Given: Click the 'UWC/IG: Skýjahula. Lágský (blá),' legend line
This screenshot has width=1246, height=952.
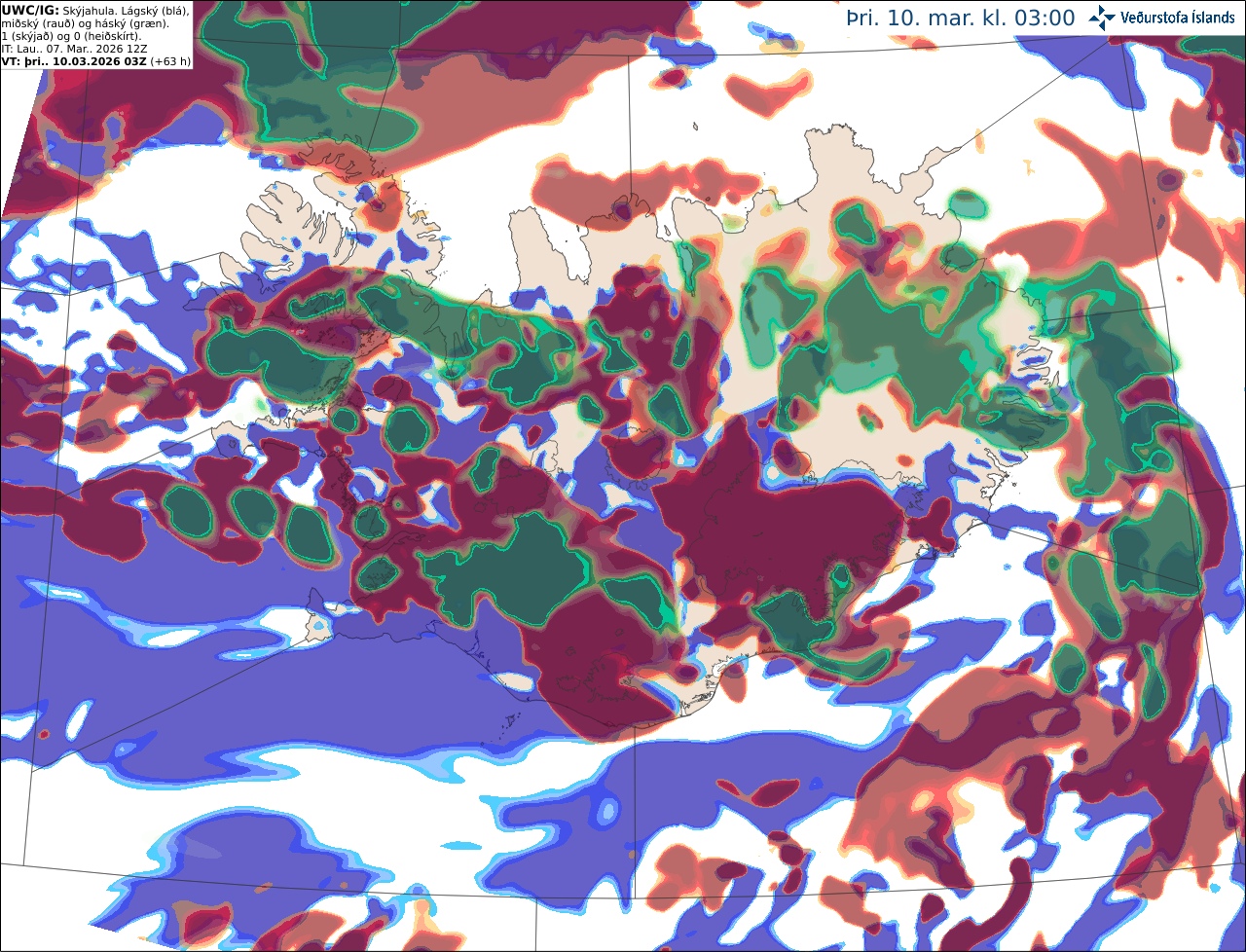Looking at the screenshot, I should click(95, 11).
